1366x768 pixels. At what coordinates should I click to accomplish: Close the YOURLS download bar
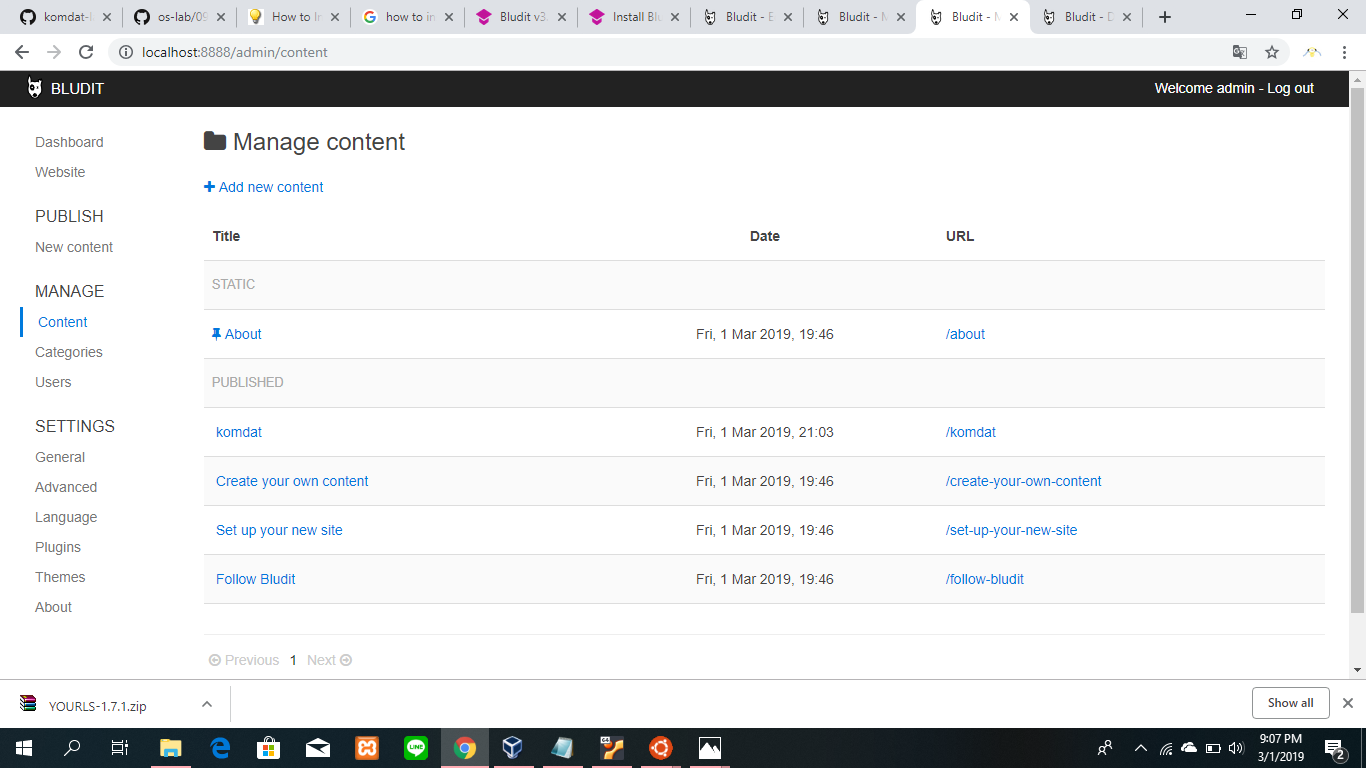point(1347,703)
